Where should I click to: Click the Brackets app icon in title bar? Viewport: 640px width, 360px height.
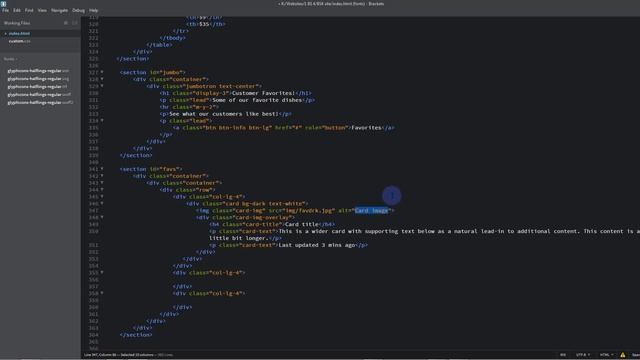pos(3,3)
